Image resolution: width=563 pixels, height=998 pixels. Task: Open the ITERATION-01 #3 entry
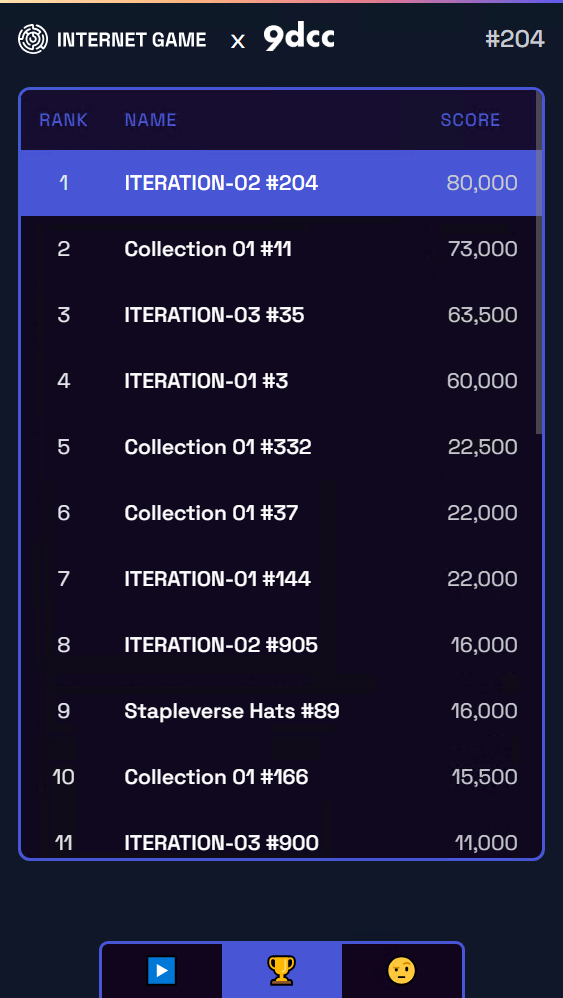(279, 381)
